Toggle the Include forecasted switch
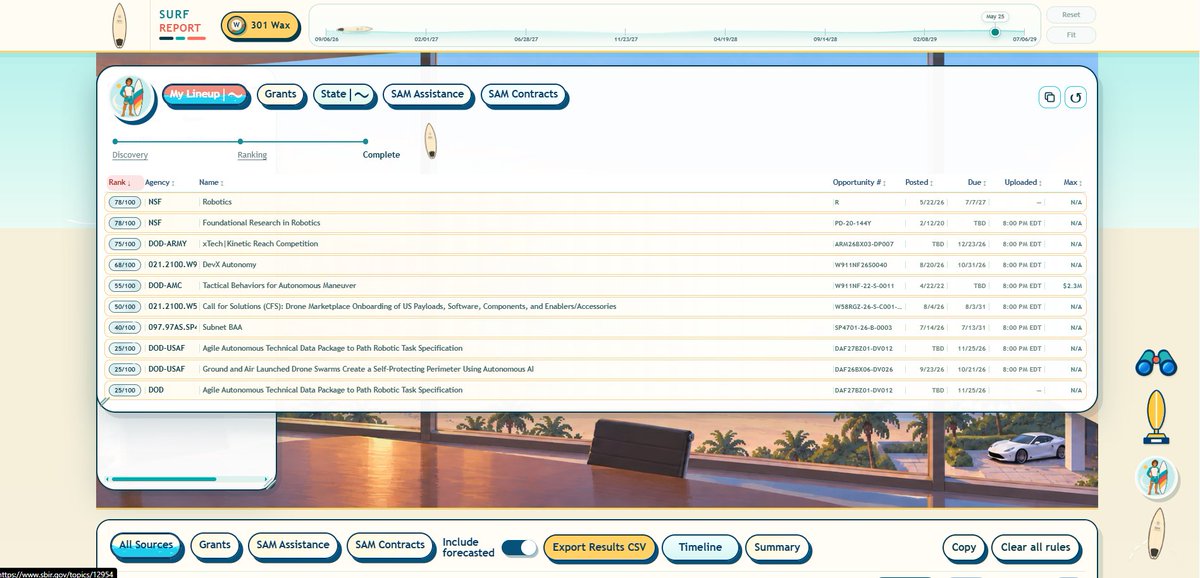This screenshot has width=1200, height=578. coord(519,547)
